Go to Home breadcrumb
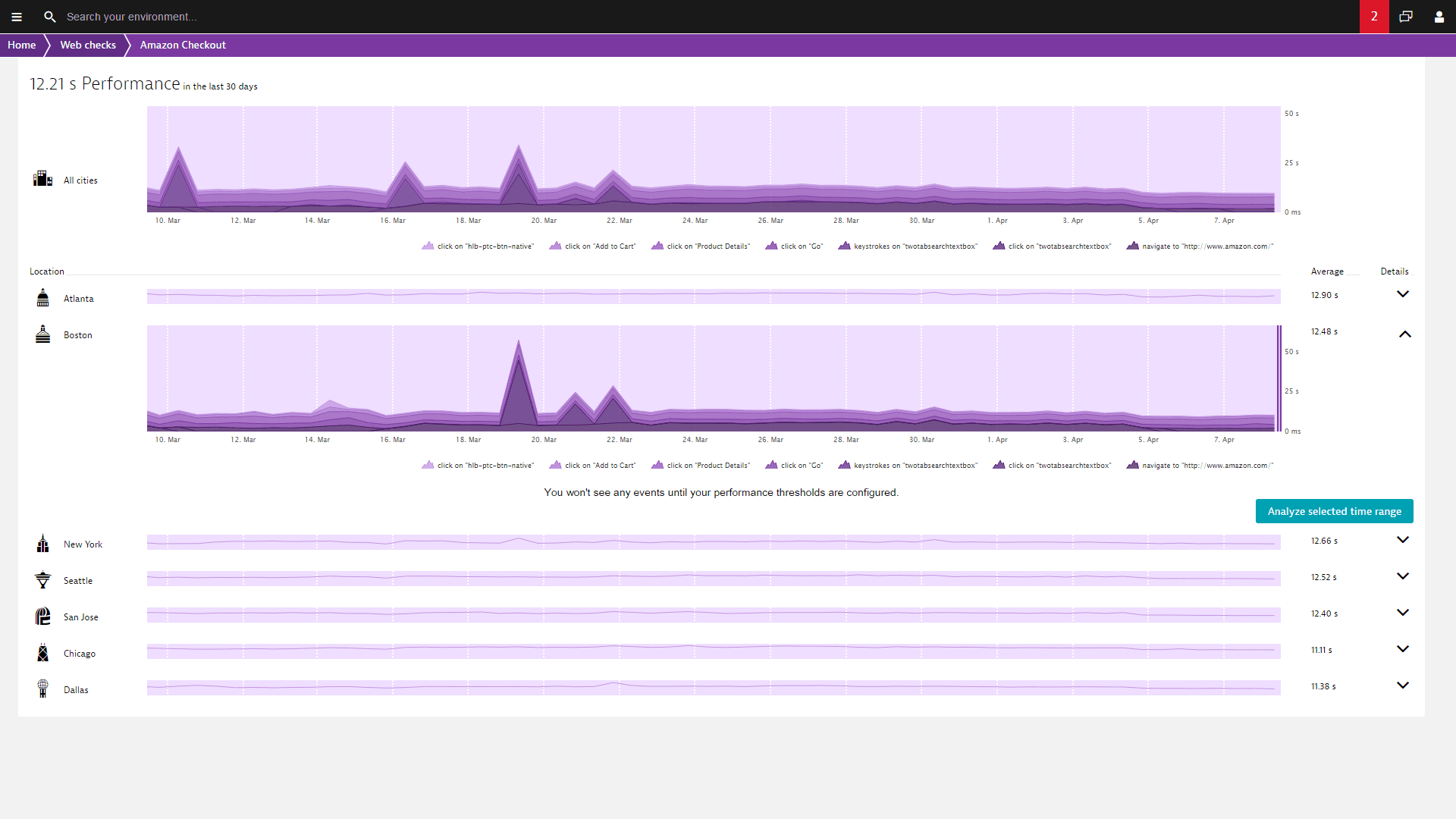The width and height of the screenshot is (1456, 819). coord(22,45)
